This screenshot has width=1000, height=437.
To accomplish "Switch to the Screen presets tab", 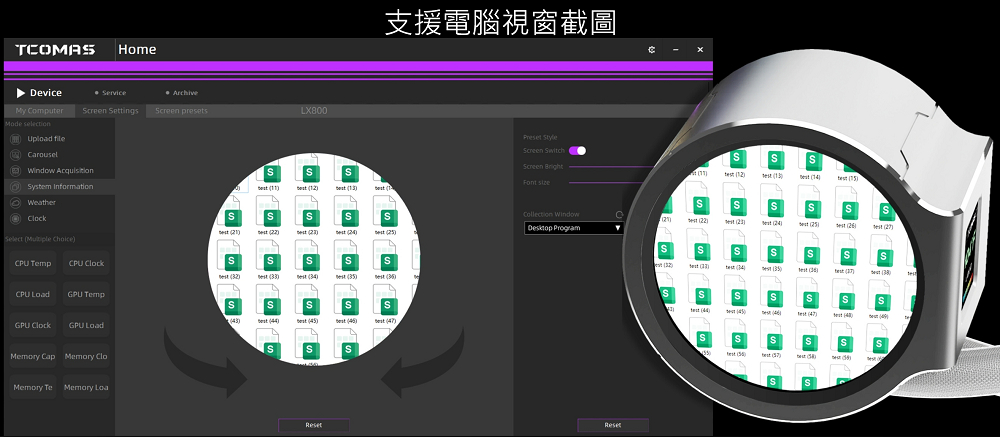I will [181, 111].
